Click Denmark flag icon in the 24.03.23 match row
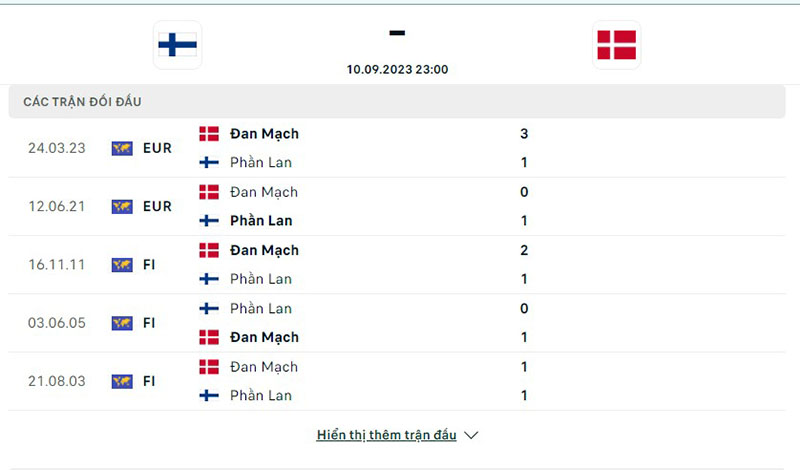Viewport: 800px width, 470px height. 209,134
